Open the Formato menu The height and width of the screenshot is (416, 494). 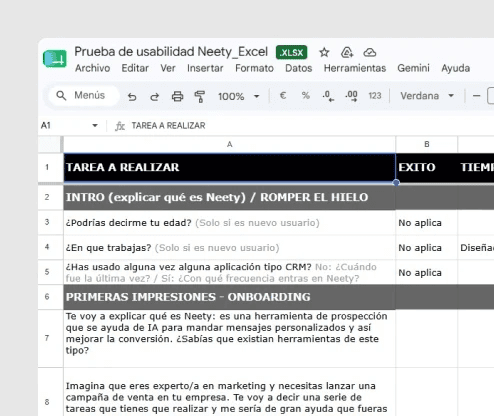pyautogui.click(x=254, y=68)
